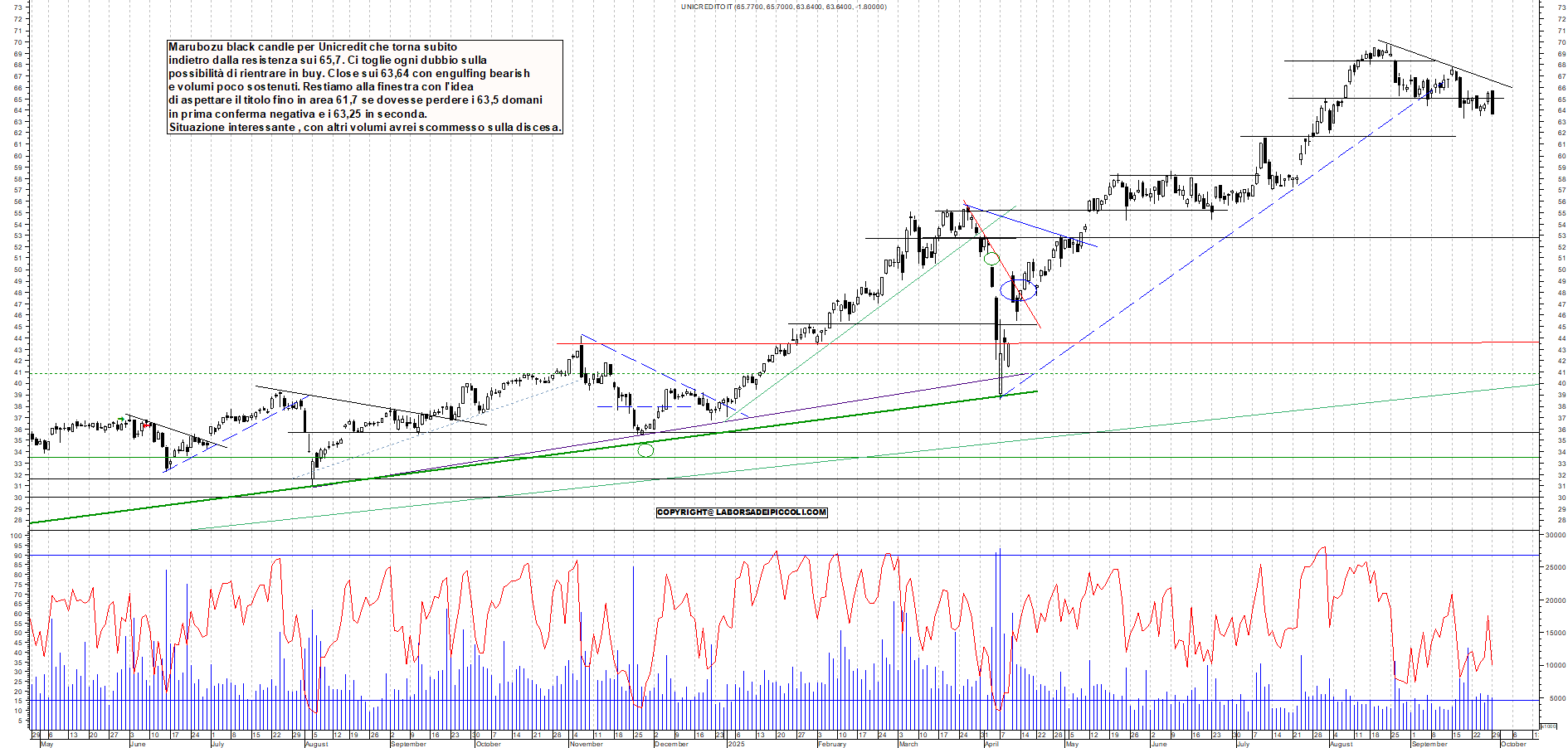Click the last black Marubozu candle
Image resolution: width=1568 pixels, height=748 pixels.
[1493, 103]
